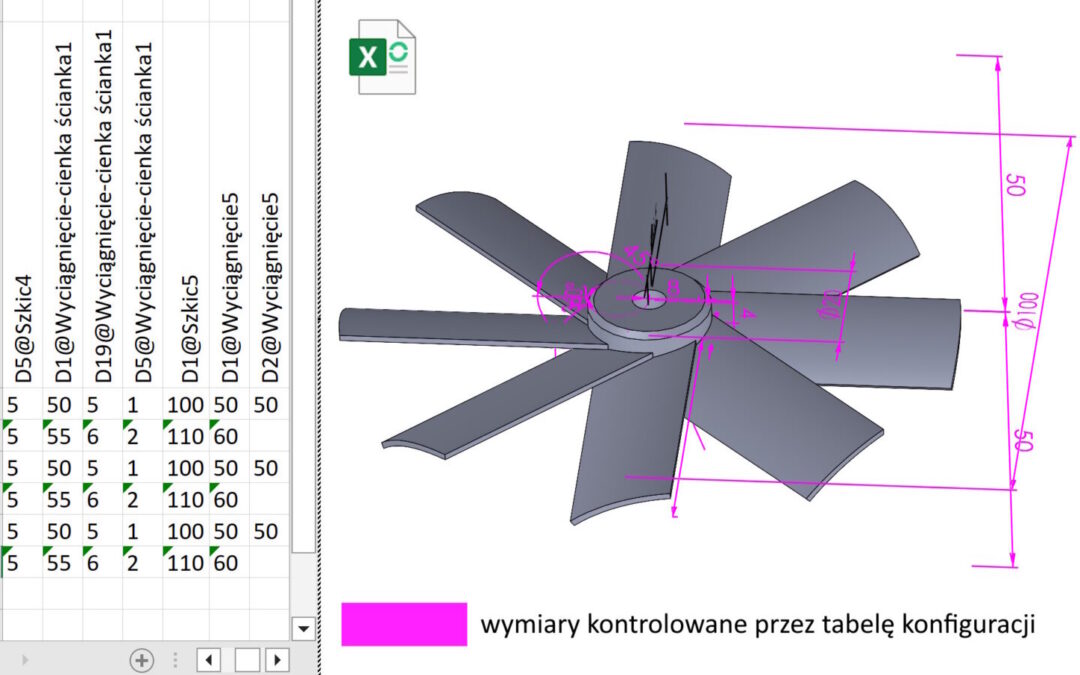1080x675 pixels.
Task: Click the horizontal scroll left arrow
Action: pyautogui.click(x=209, y=660)
